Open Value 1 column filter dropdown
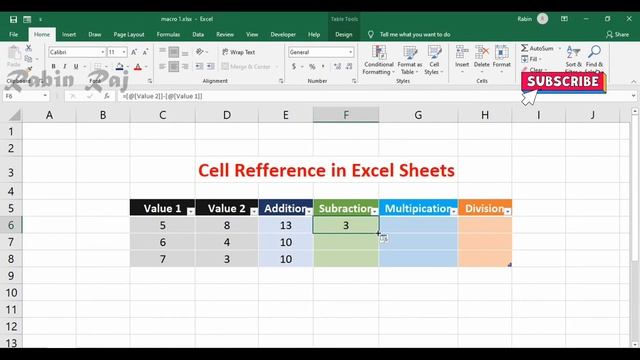Viewport: 640px width, 360px height. [191, 211]
